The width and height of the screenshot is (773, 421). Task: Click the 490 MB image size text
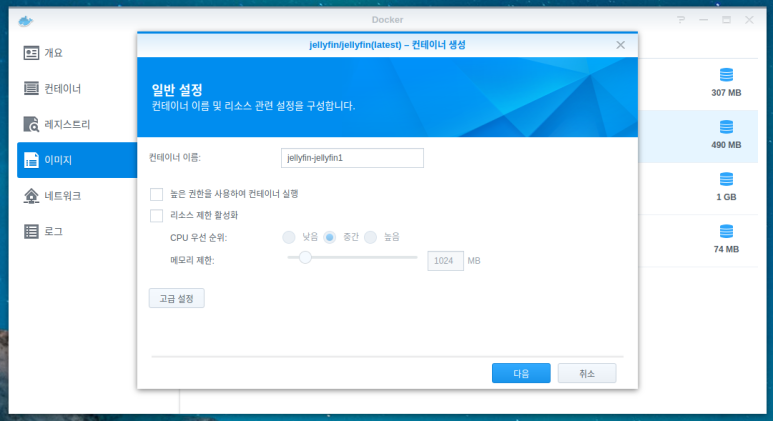tap(726, 145)
